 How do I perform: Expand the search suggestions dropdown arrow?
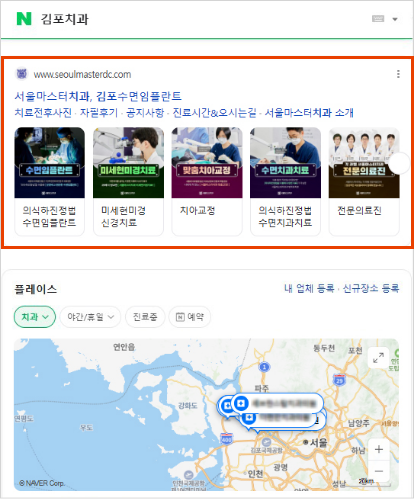395,19
